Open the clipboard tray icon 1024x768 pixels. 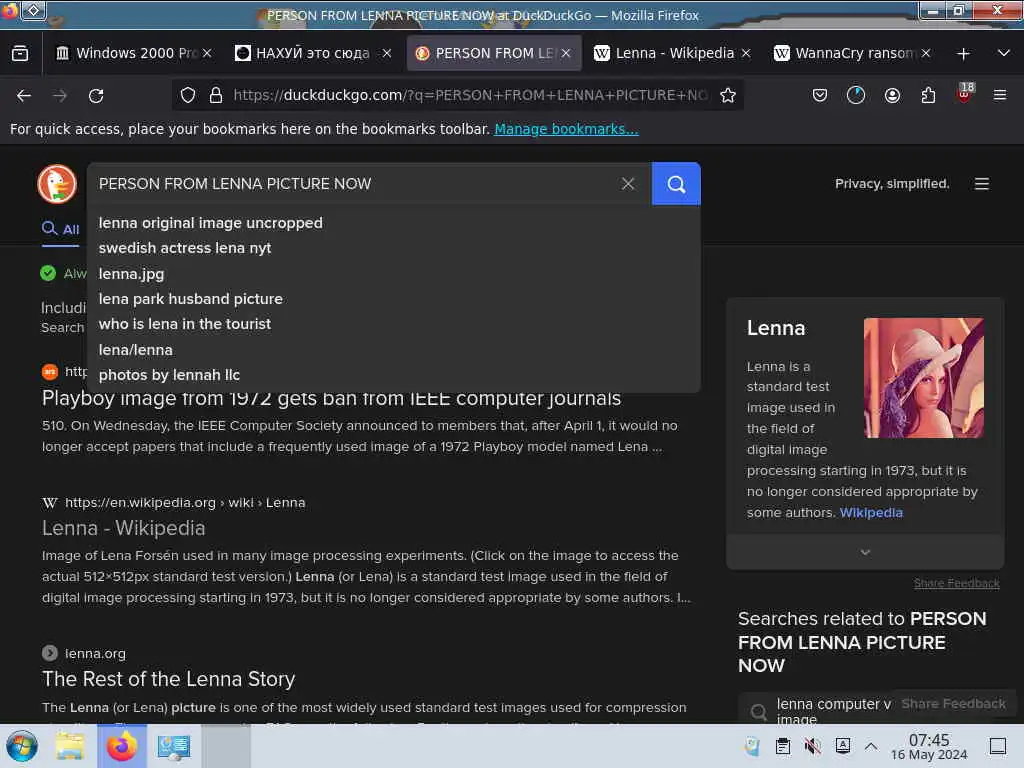pyautogui.click(x=782, y=746)
